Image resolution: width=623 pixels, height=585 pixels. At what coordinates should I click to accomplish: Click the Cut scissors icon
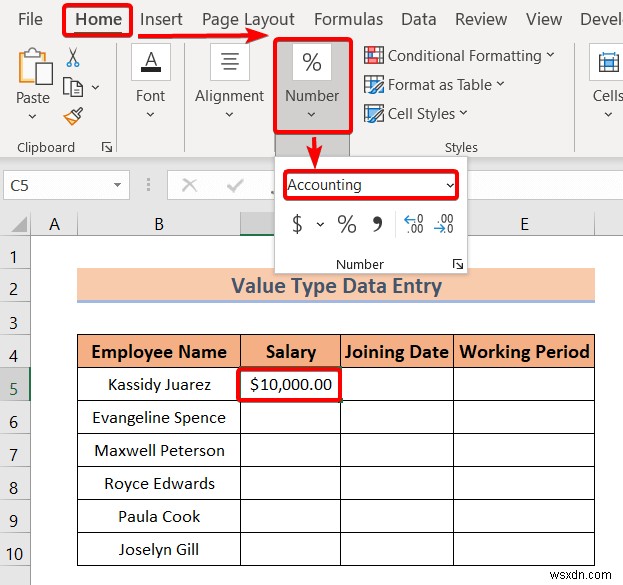click(x=73, y=57)
